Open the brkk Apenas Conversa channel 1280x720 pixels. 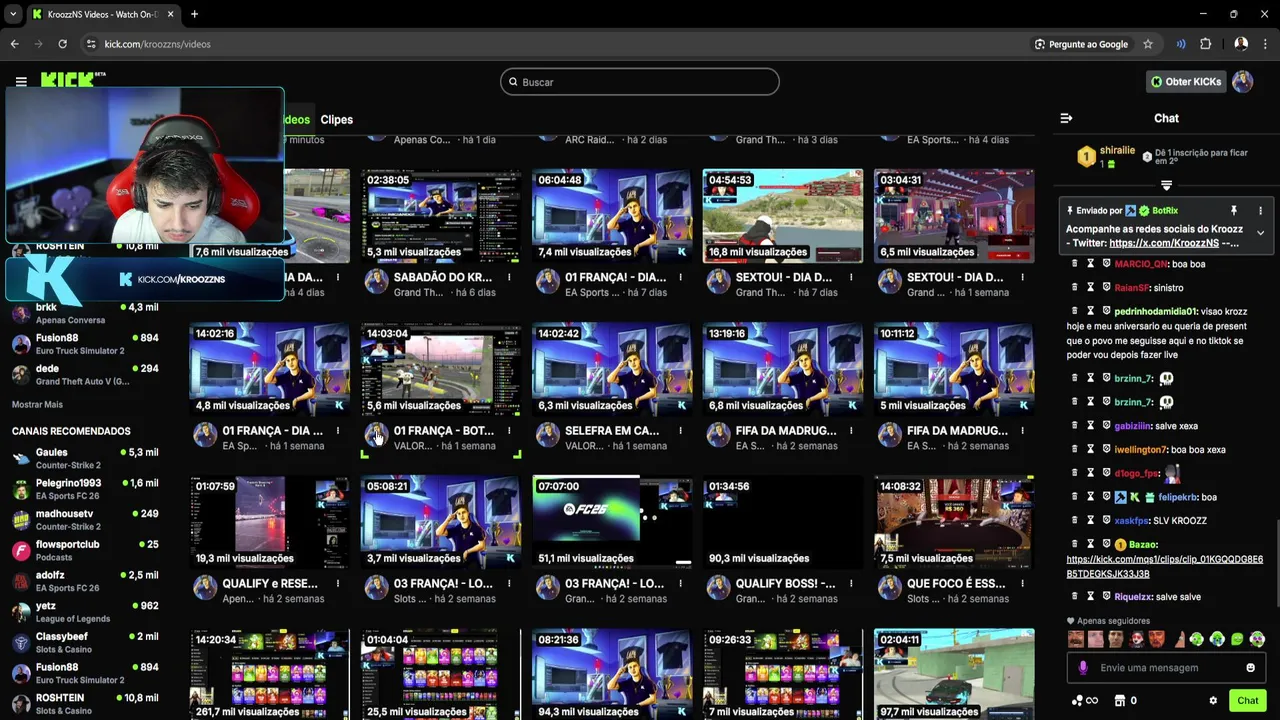(85, 313)
